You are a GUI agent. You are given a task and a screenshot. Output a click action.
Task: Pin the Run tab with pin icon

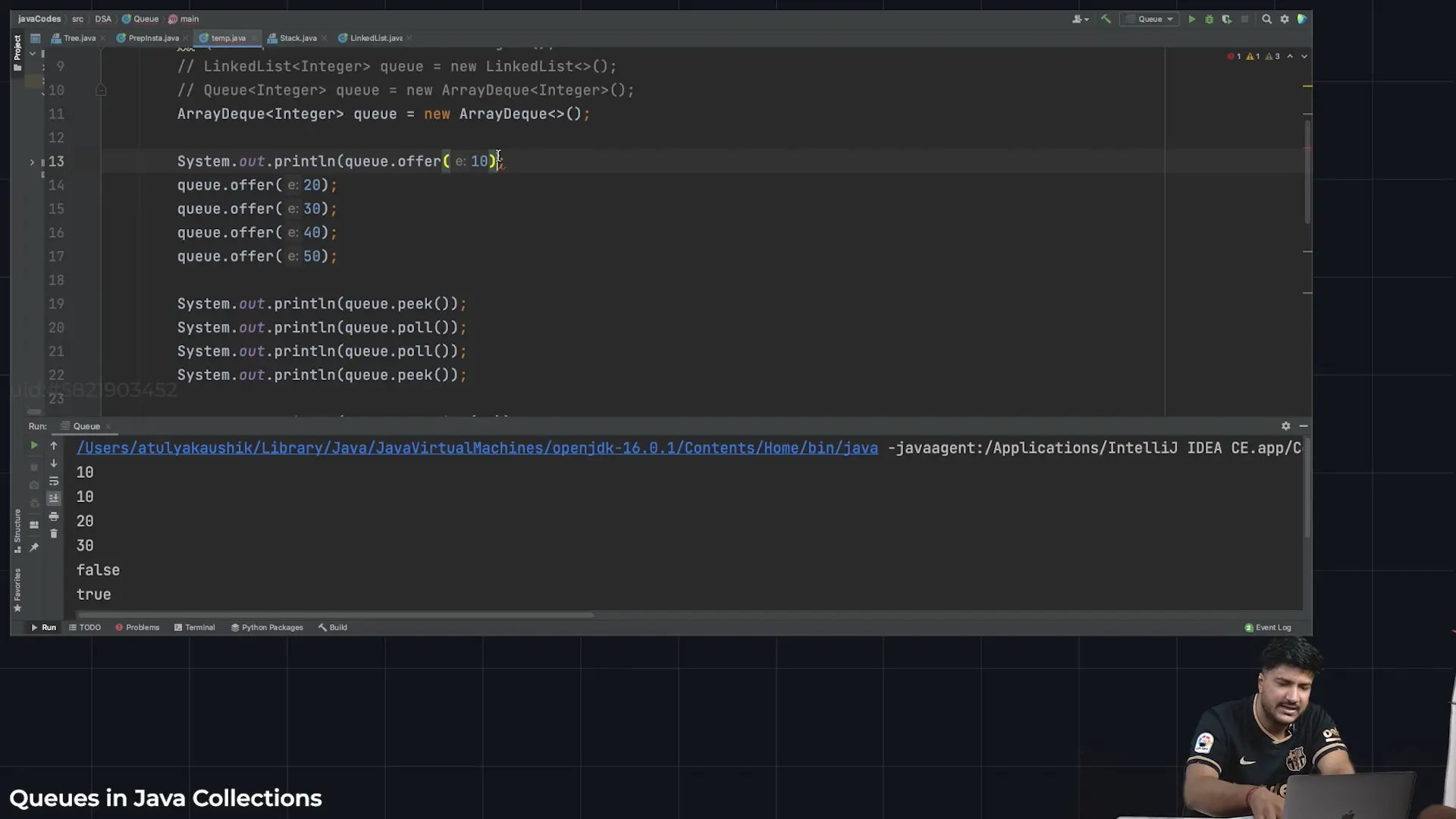(34, 547)
